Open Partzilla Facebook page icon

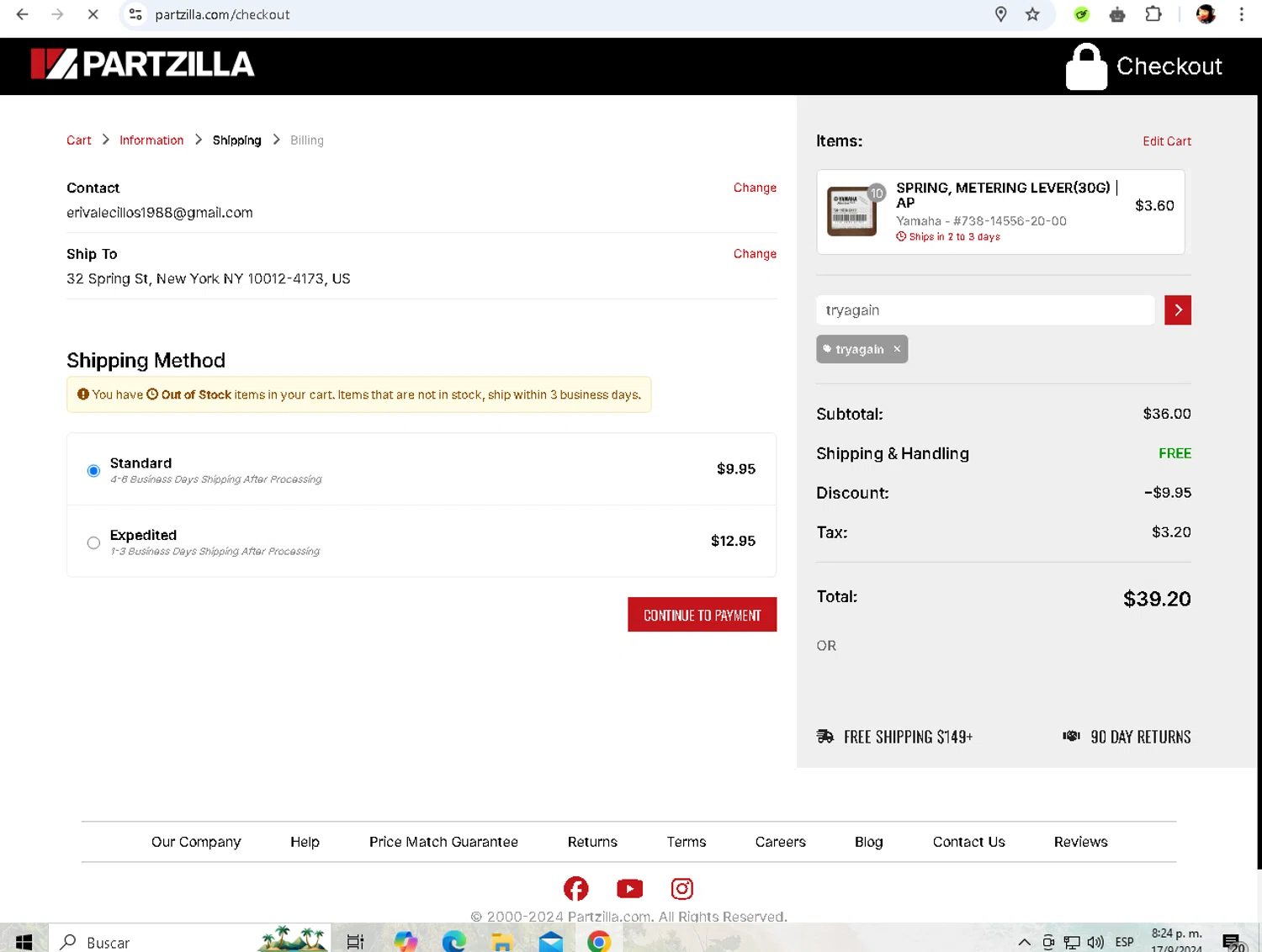(576, 889)
